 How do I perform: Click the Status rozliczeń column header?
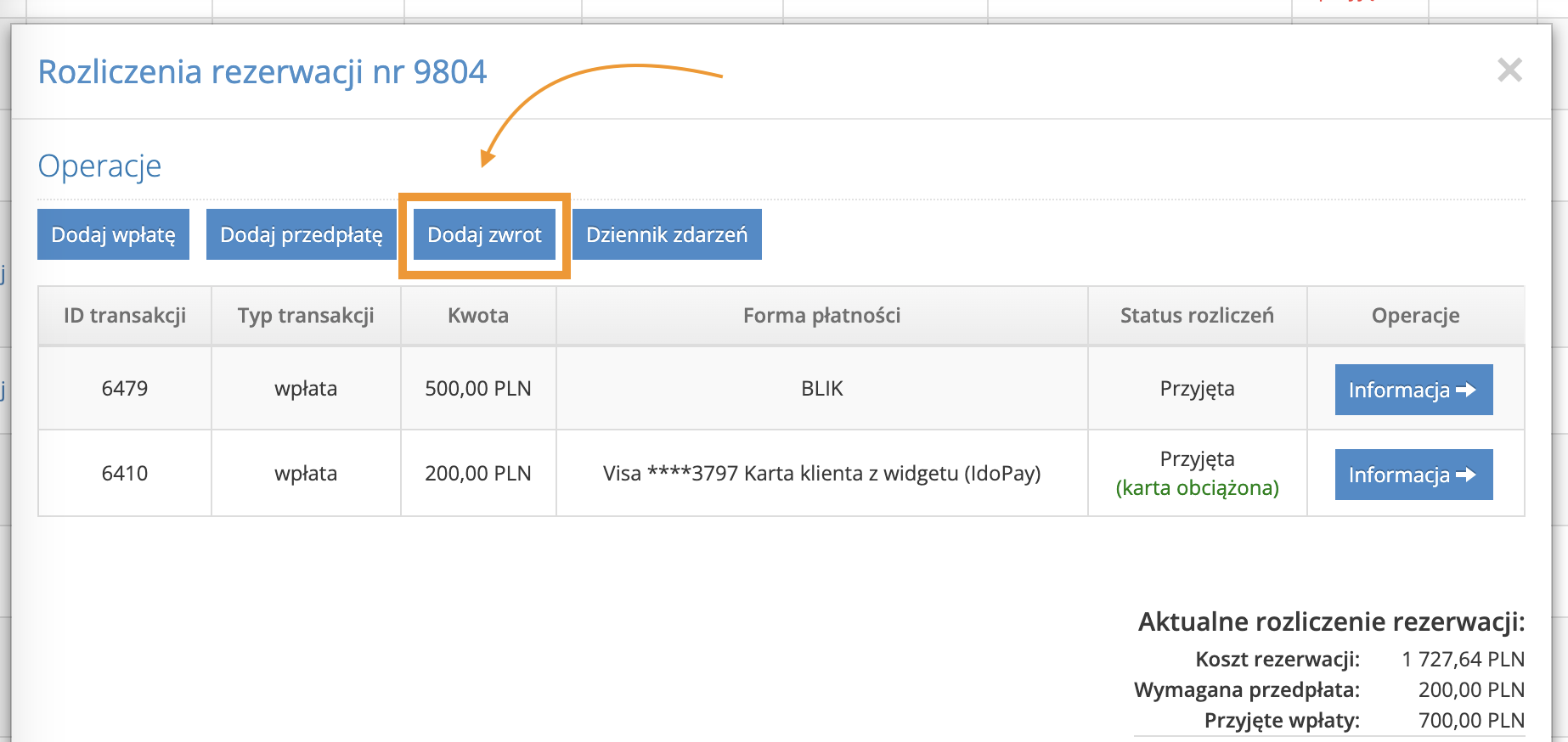tap(1197, 316)
